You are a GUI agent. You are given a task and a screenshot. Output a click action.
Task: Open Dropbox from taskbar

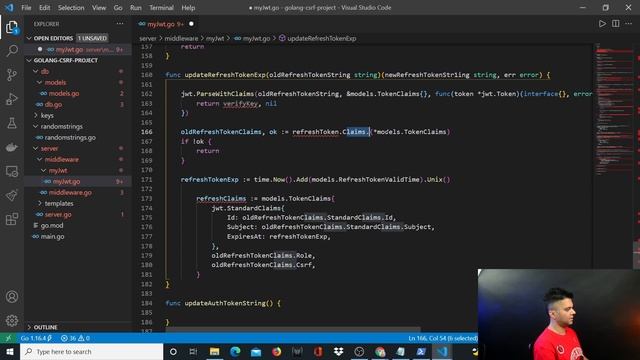click(x=338, y=351)
